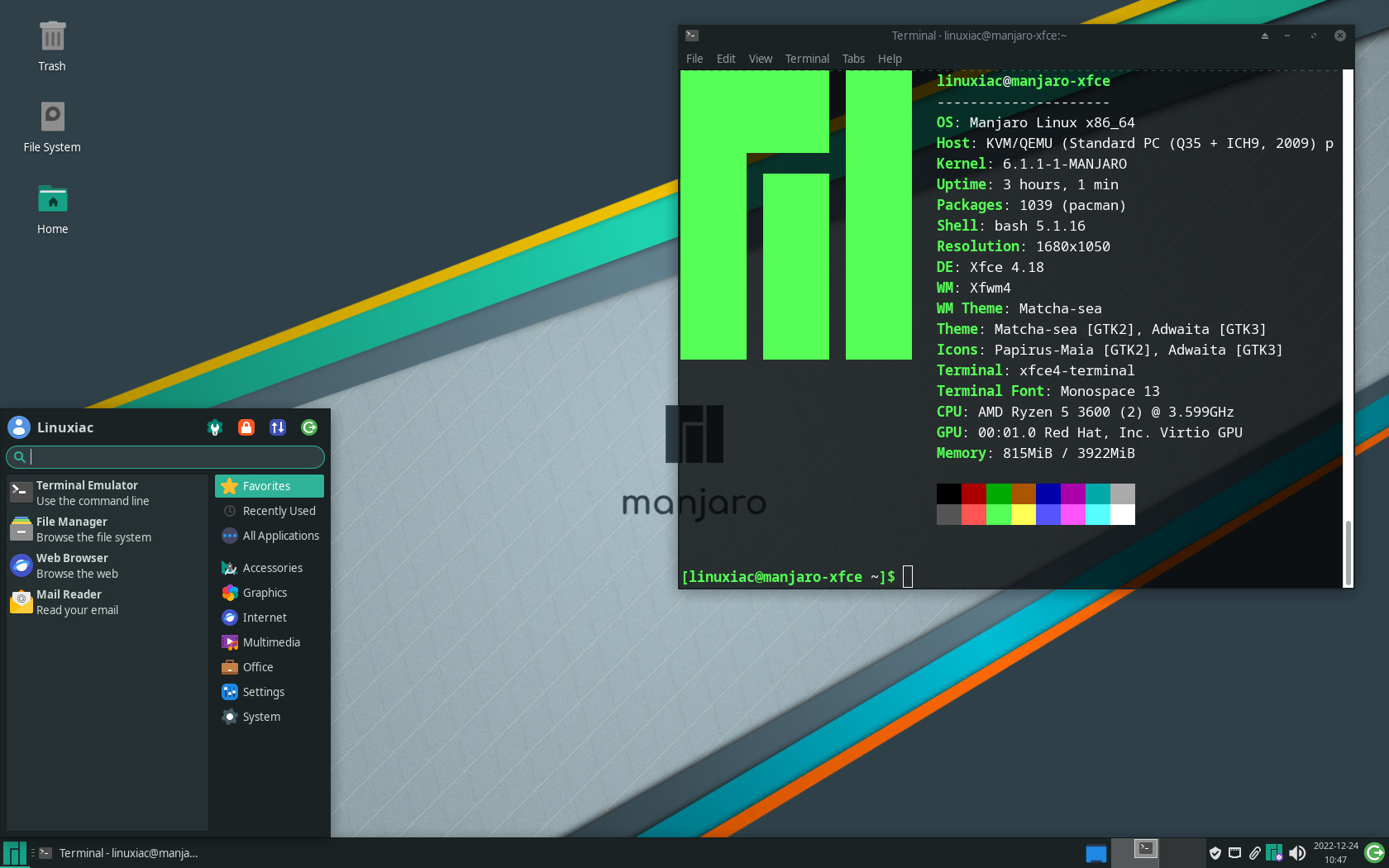
Task: Launch File Manager from Favorites
Action: click(x=107, y=529)
